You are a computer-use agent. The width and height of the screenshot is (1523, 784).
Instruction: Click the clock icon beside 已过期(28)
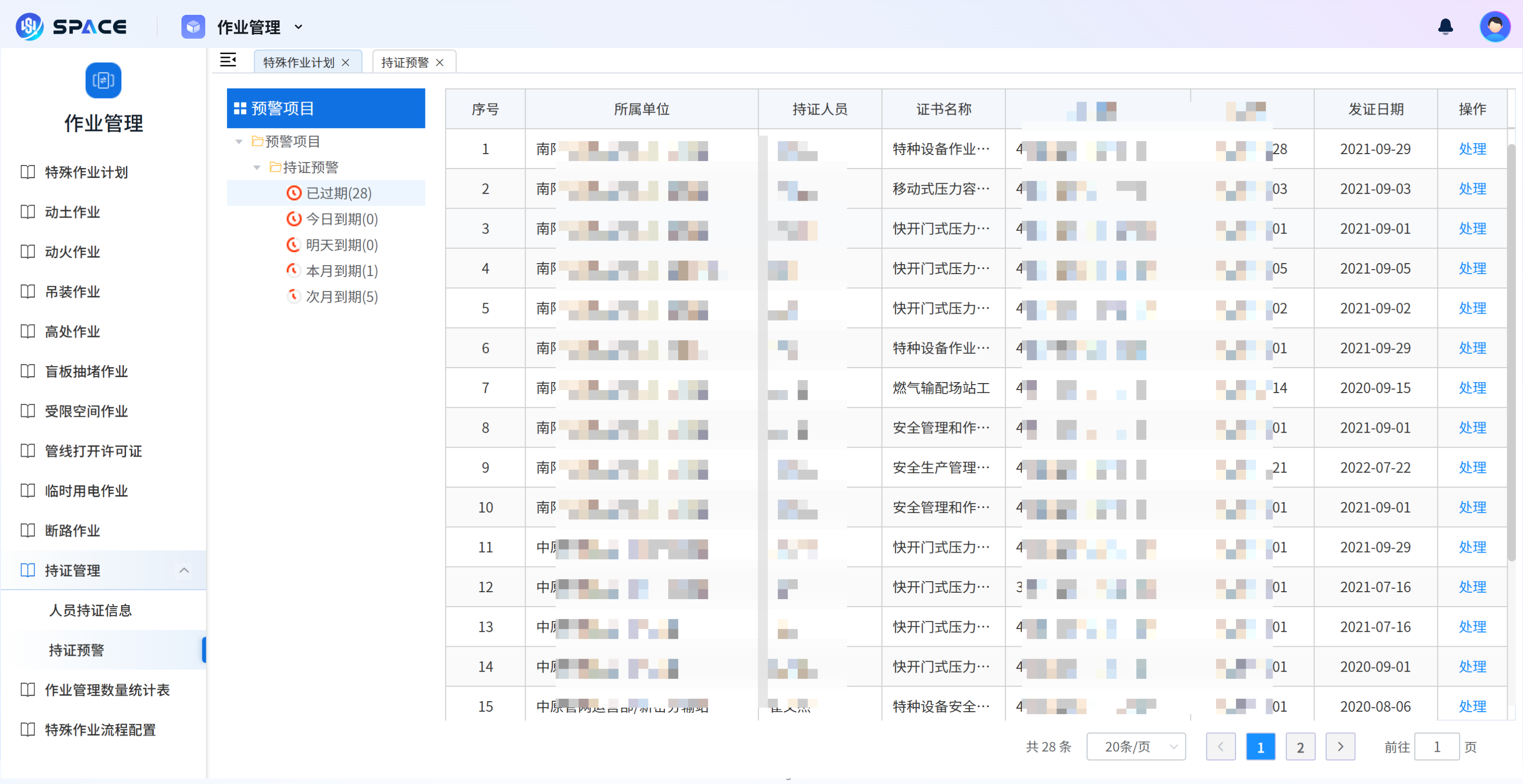coord(294,193)
